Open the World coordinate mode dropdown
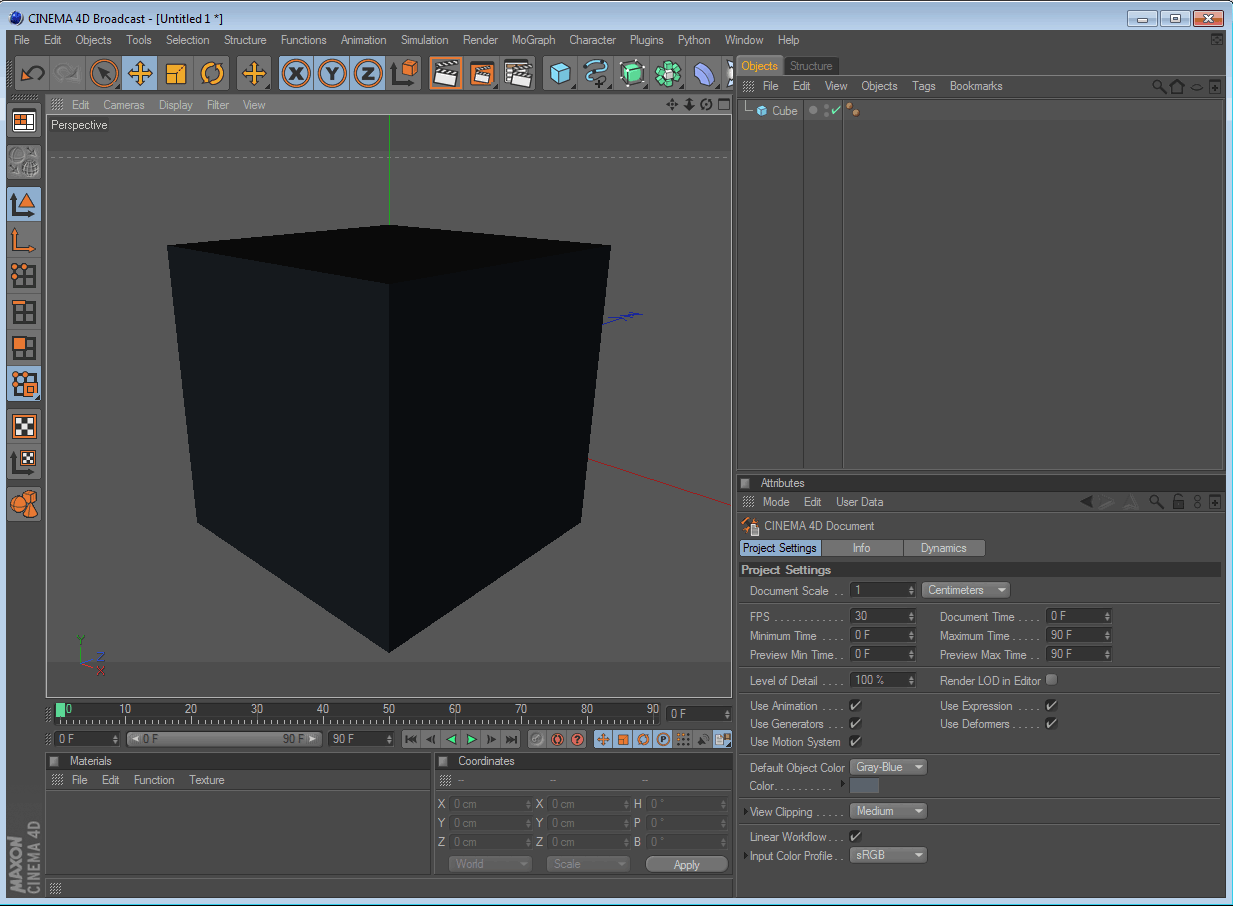 click(x=490, y=864)
